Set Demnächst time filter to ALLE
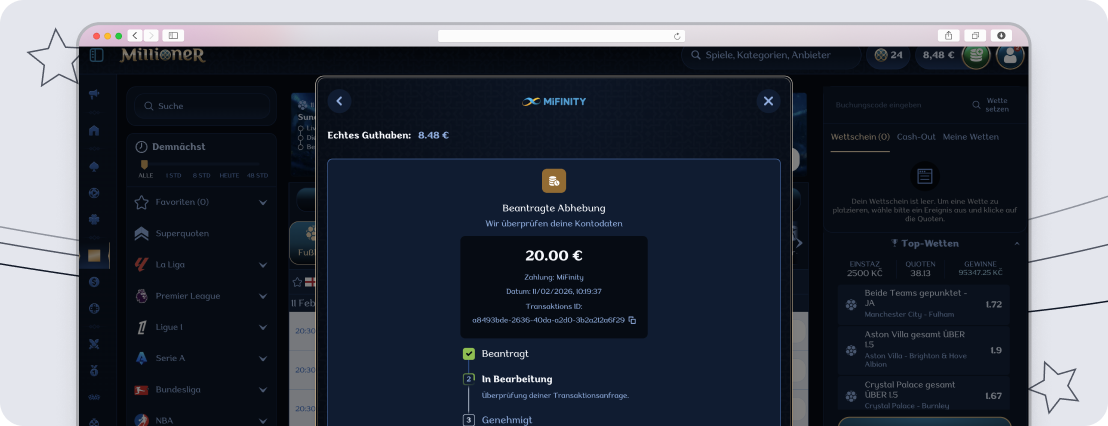The width and height of the screenshot is (1108, 426). 145,175
